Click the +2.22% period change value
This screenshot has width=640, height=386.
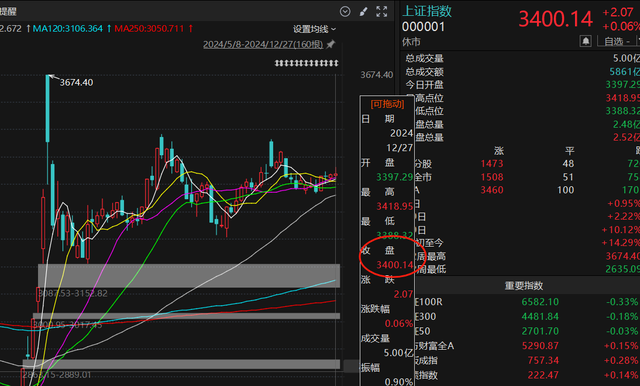click(623, 216)
